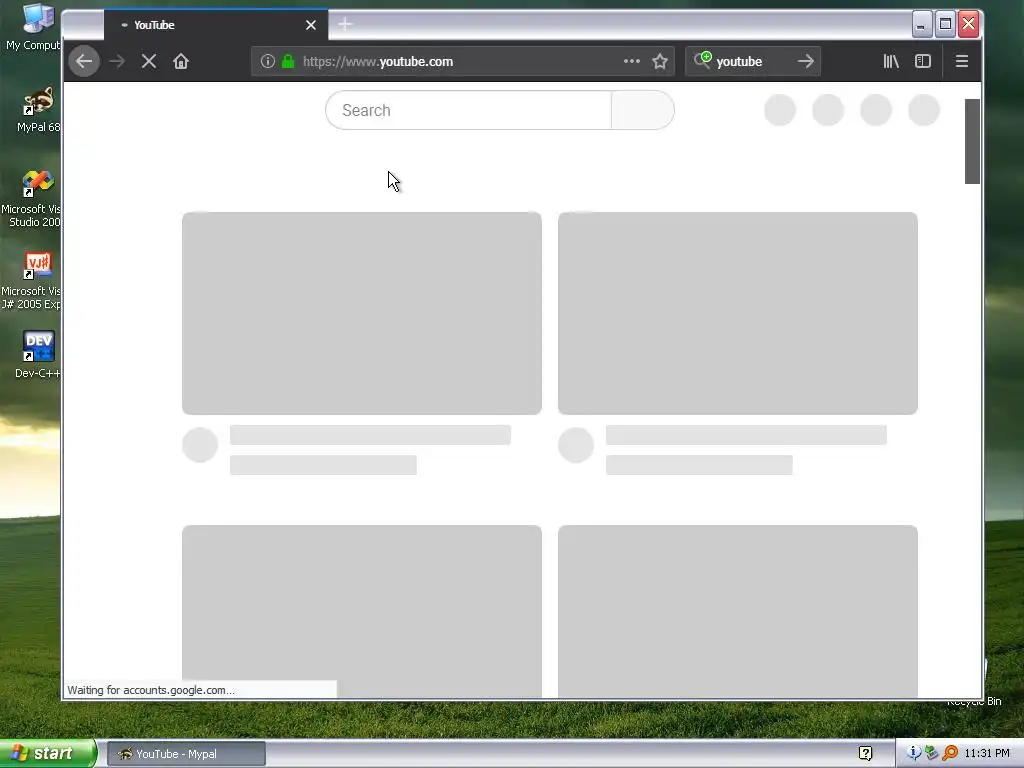
Task: Click the tray info balloon icon
Action: [x=914, y=753]
